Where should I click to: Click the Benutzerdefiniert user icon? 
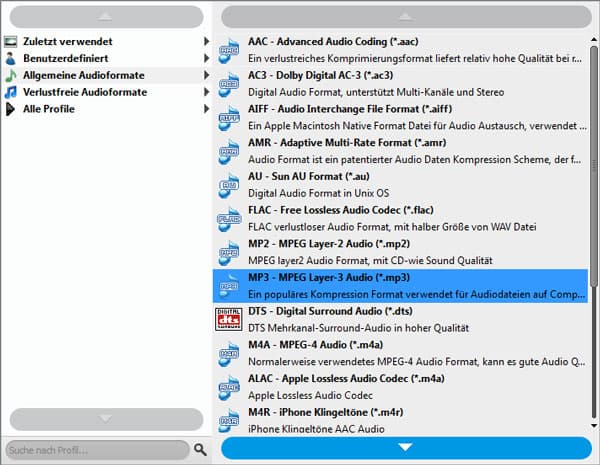(10, 58)
